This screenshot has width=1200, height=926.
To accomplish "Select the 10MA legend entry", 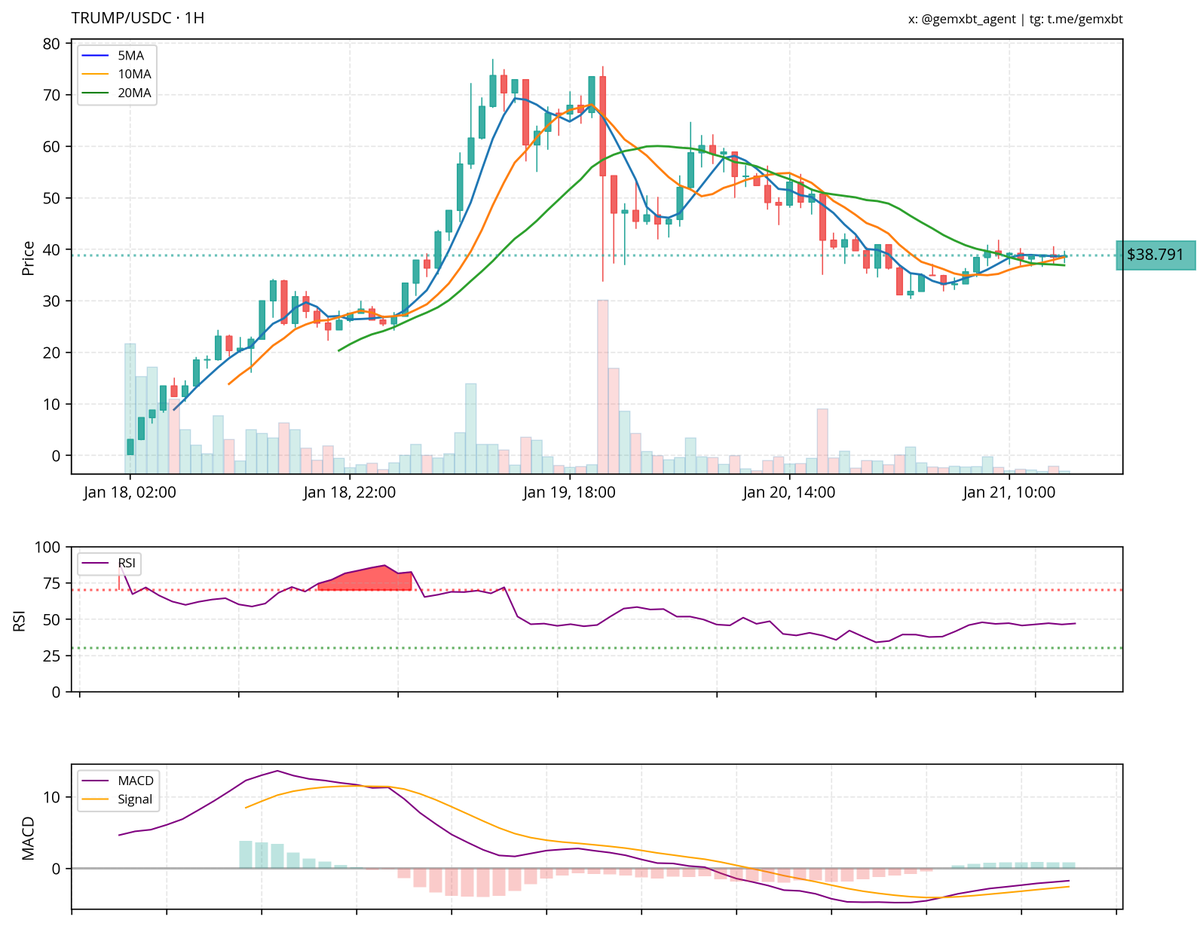I will (116, 74).
